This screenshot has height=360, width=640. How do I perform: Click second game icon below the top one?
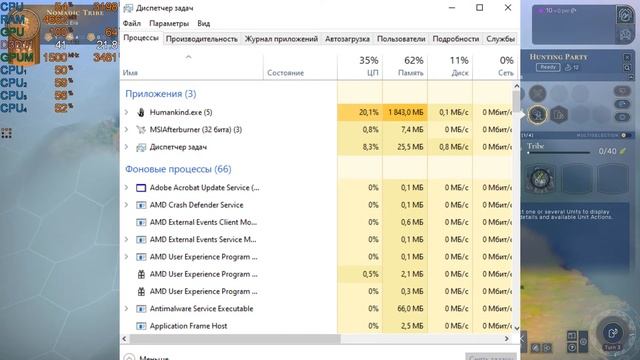pyautogui.click(x=625, y=35)
